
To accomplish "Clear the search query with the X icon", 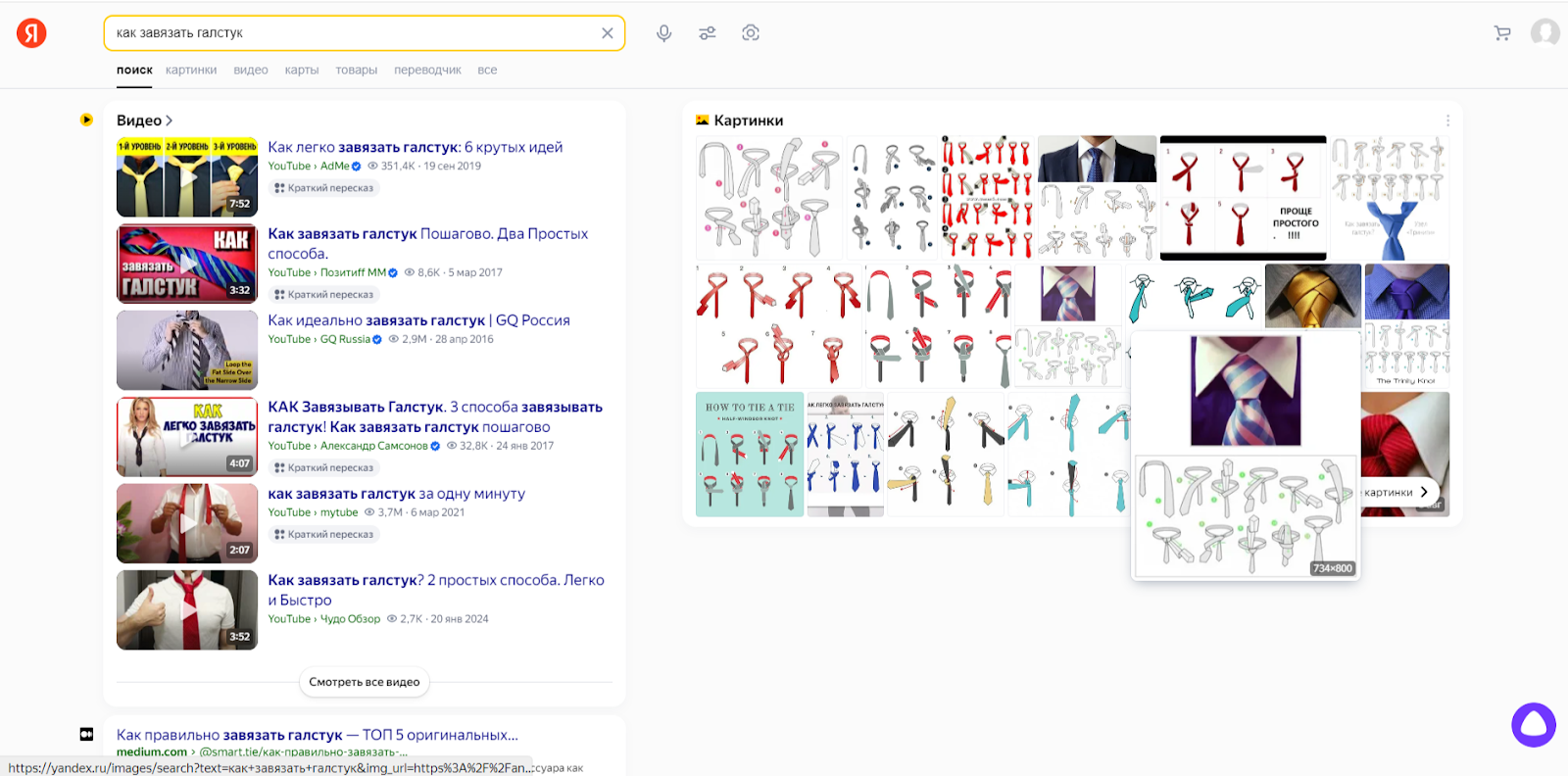I will tap(608, 33).
